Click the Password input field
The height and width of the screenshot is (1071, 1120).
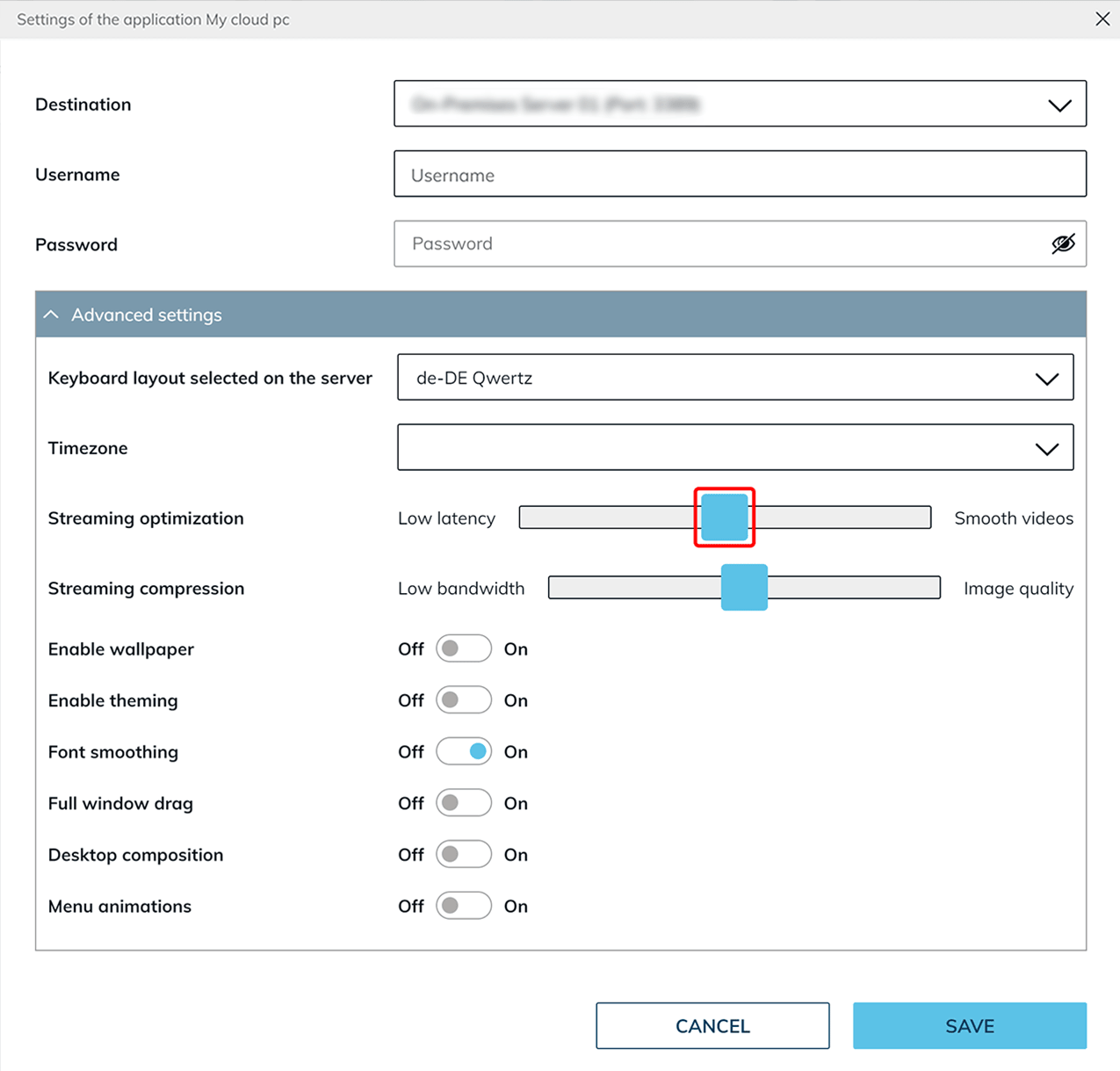pyautogui.click(x=720, y=243)
